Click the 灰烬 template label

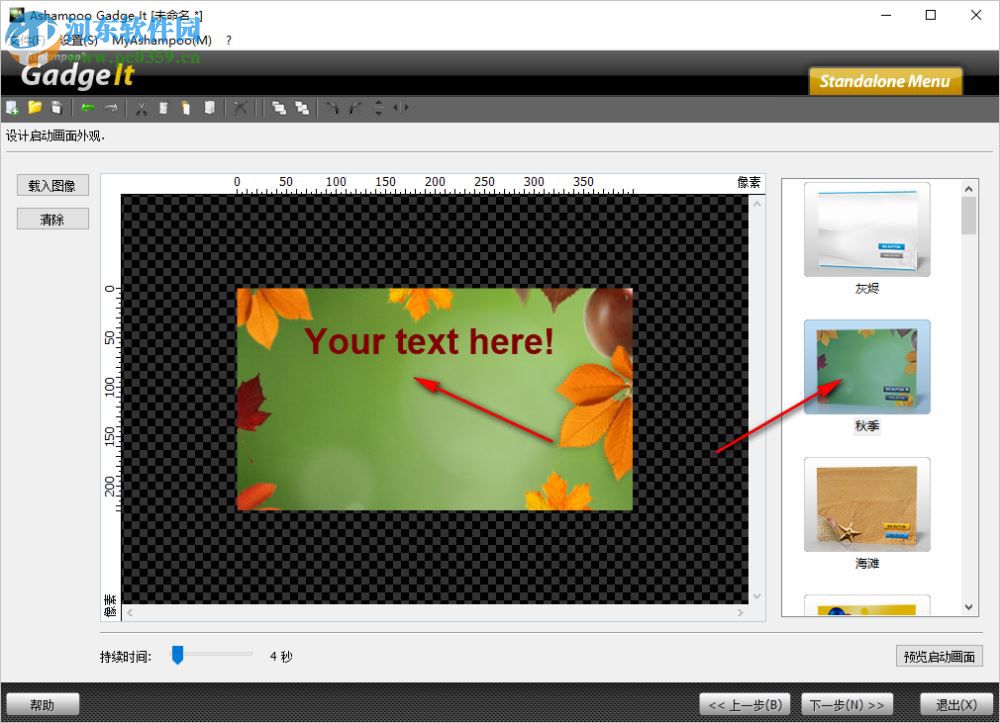pos(867,288)
